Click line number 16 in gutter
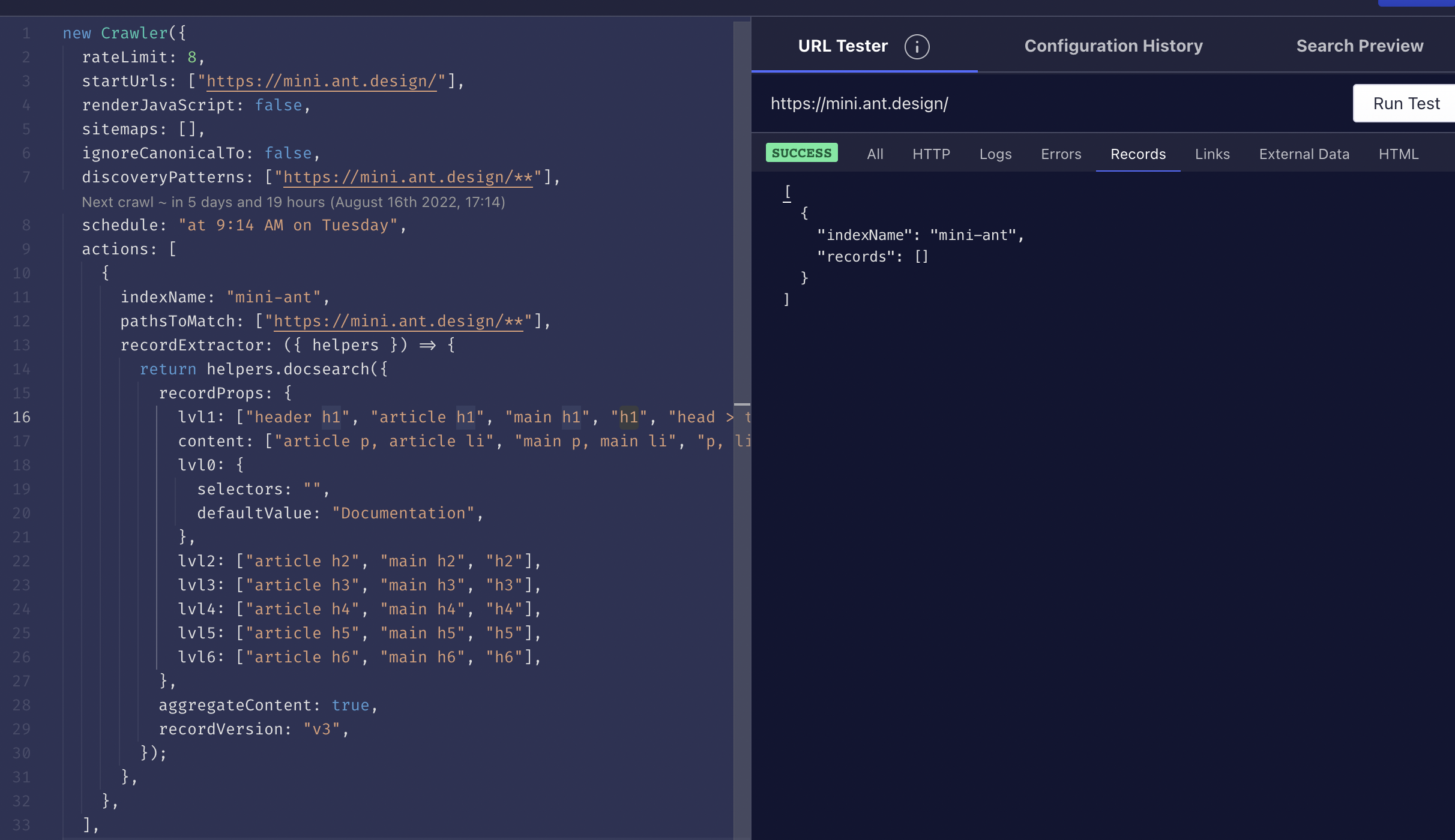Screen dimensions: 1455x840 pyautogui.click(x=22, y=417)
